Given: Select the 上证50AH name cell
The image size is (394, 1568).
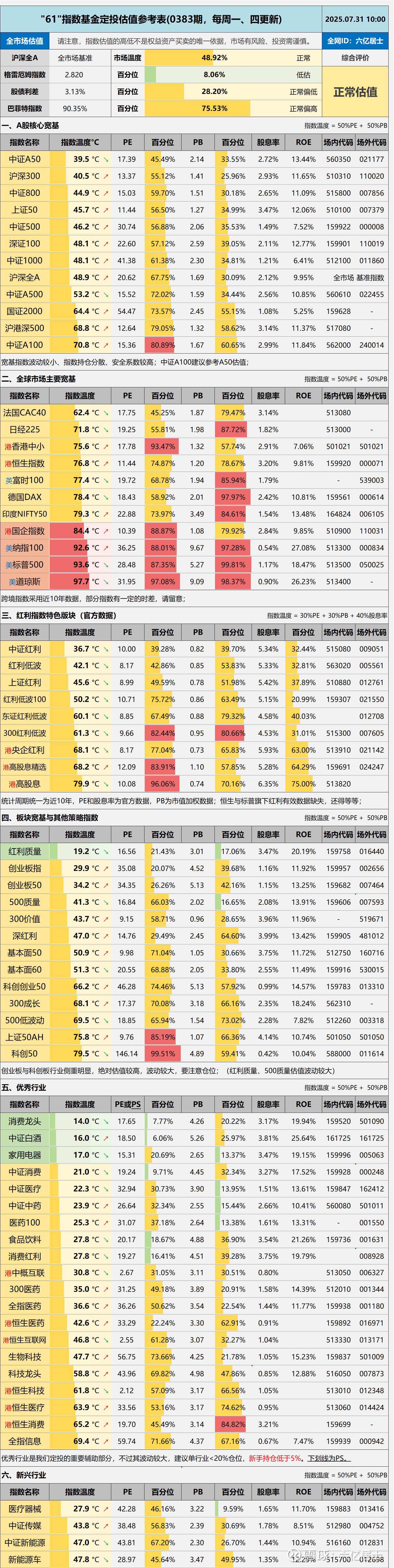Looking at the screenshot, I should 25,1037.
